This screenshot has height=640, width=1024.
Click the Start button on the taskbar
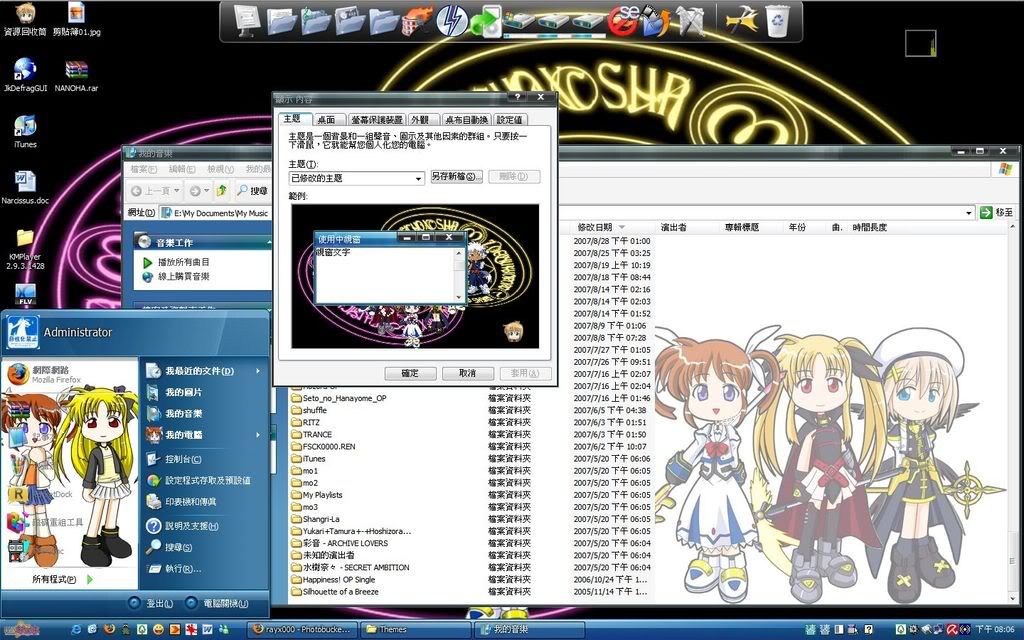coord(22,628)
